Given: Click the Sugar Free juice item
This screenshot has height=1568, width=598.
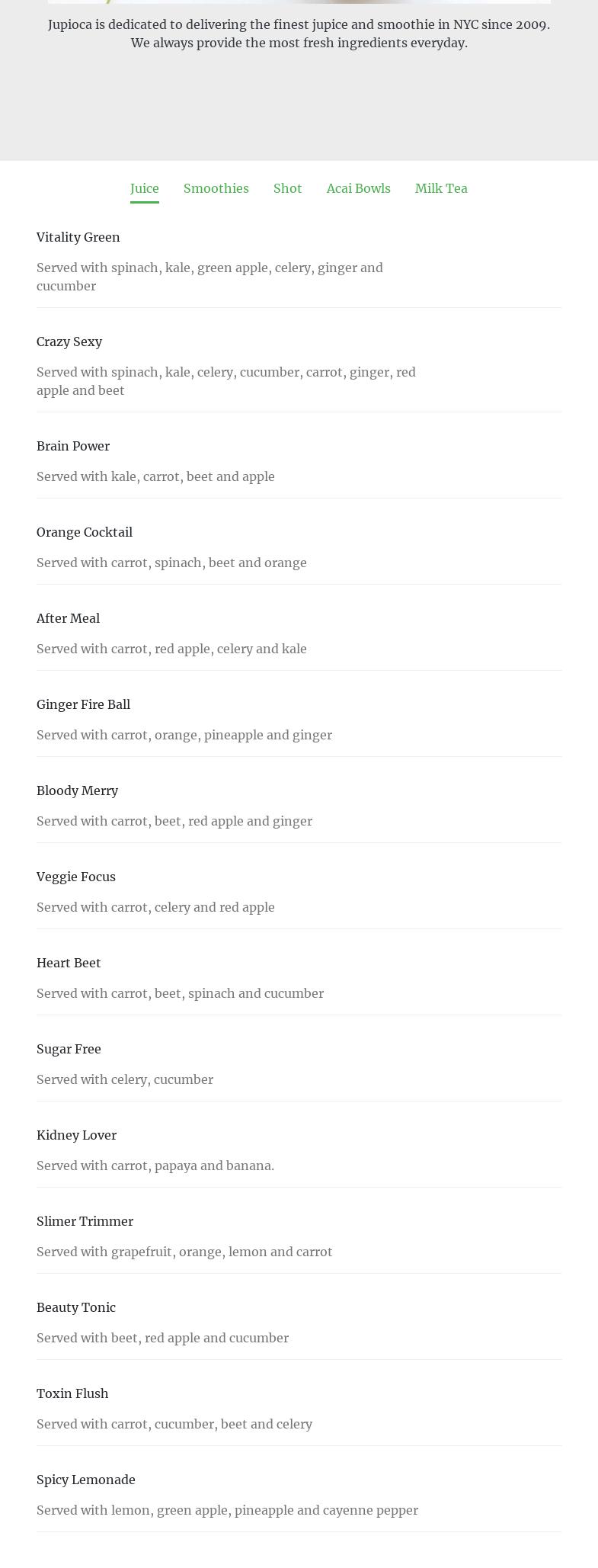Looking at the screenshot, I should click(x=69, y=1049).
